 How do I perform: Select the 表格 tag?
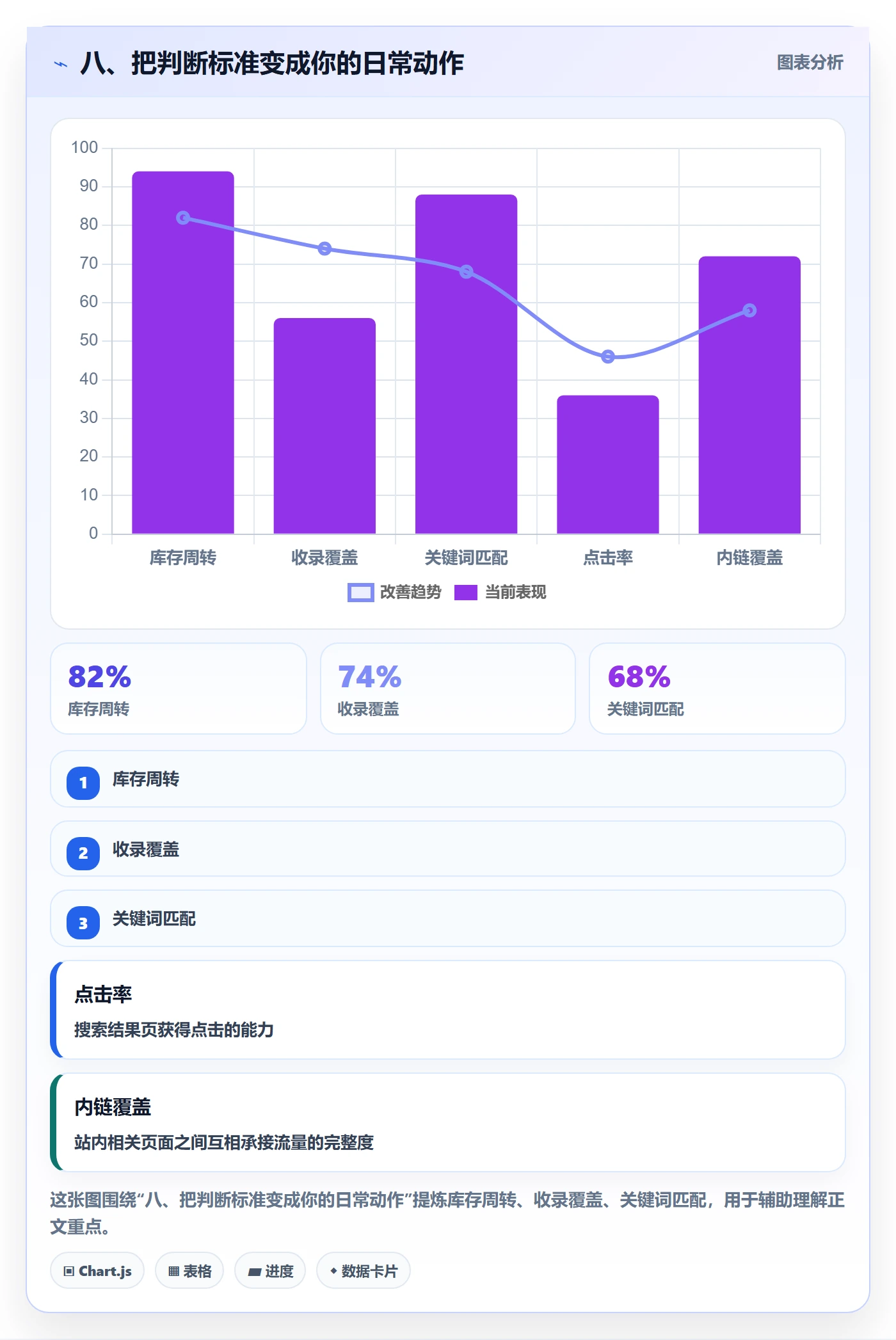[x=189, y=1271]
